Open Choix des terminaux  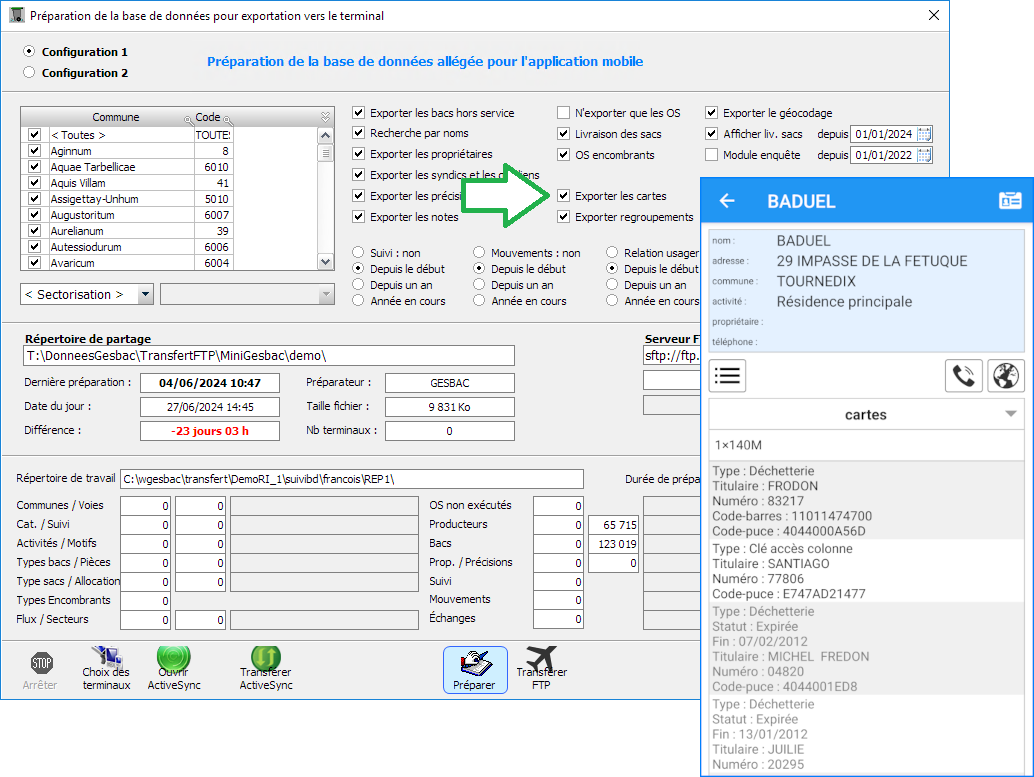[x=106, y=660]
